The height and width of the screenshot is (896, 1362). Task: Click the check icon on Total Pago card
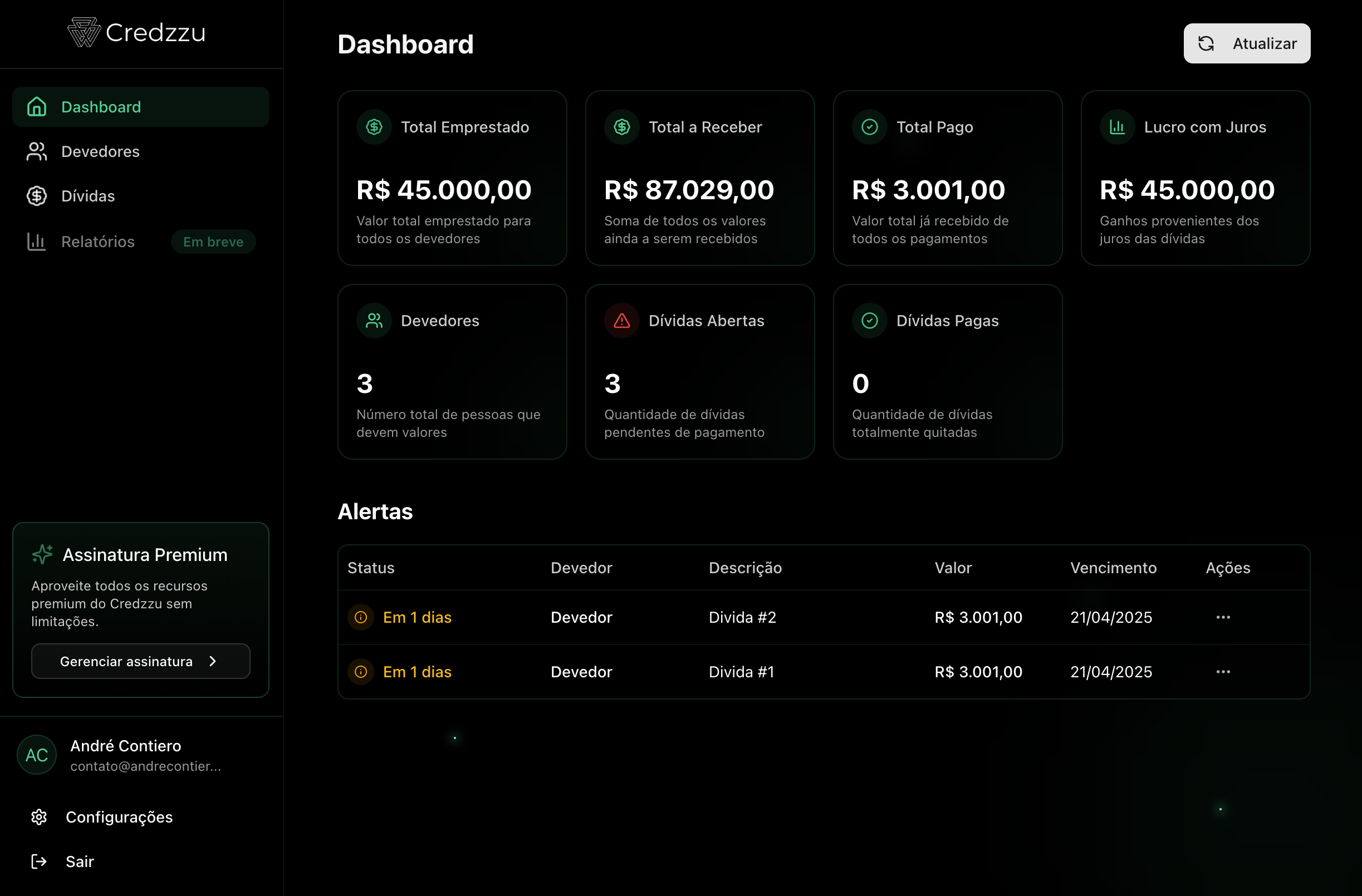(x=869, y=127)
